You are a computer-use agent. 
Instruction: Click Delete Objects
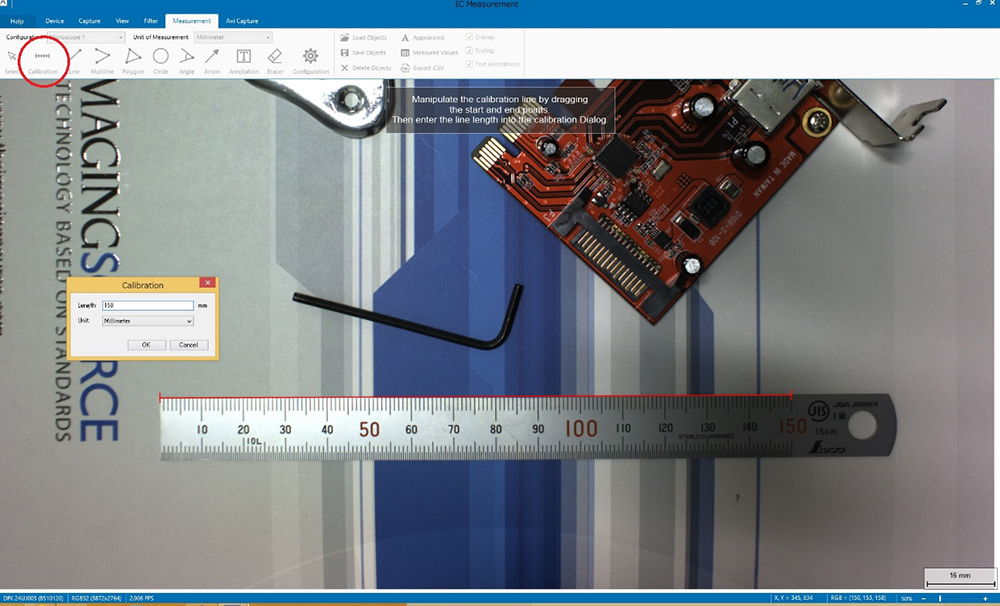[365, 68]
